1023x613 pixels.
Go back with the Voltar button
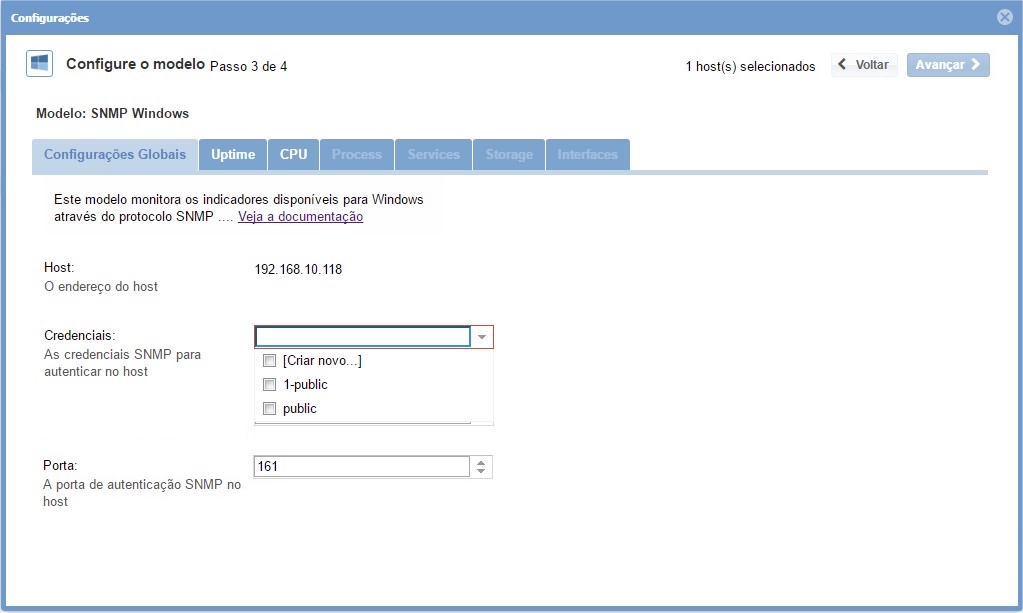[864, 65]
